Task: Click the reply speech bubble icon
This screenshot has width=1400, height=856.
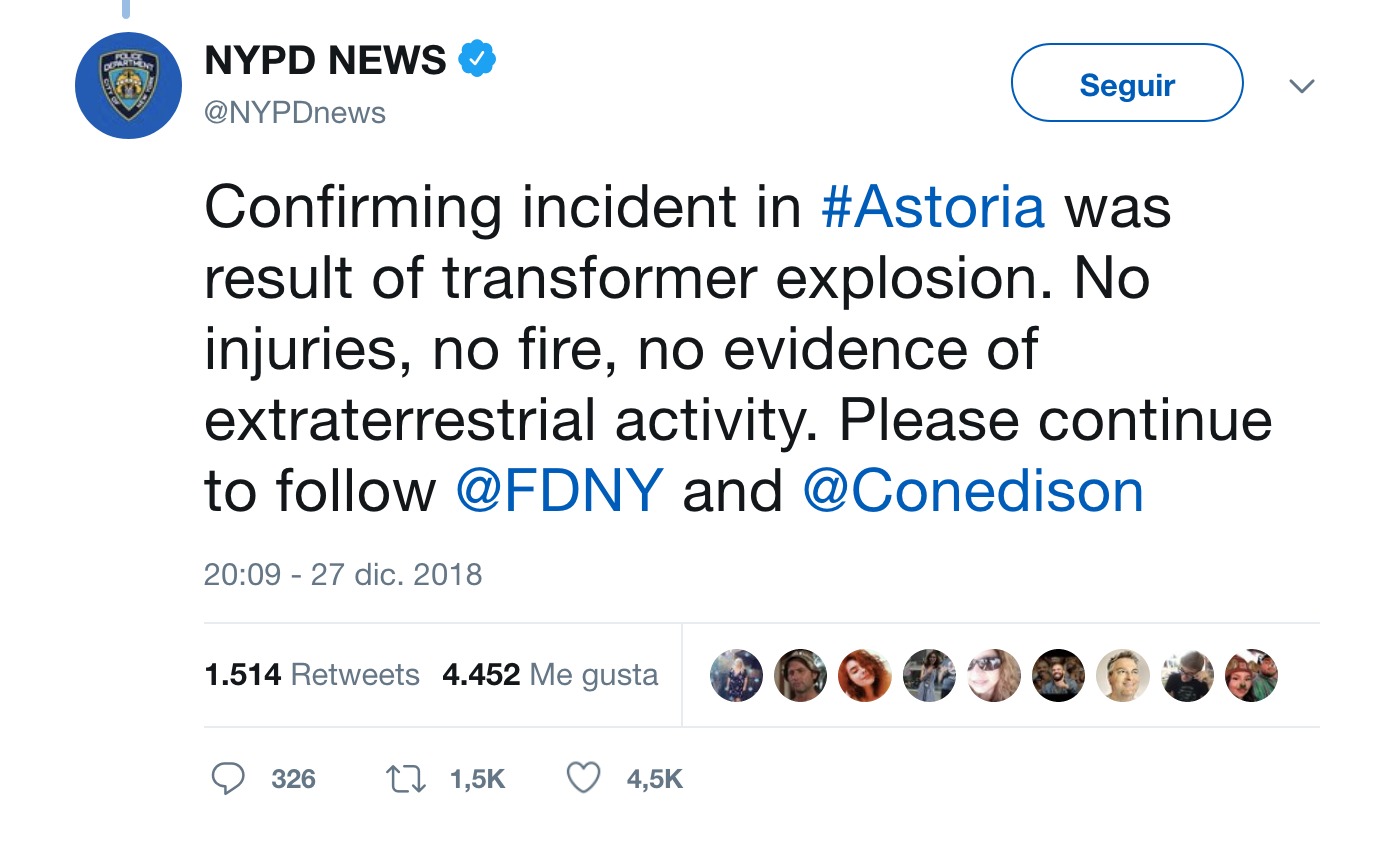Action: pos(228,779)
